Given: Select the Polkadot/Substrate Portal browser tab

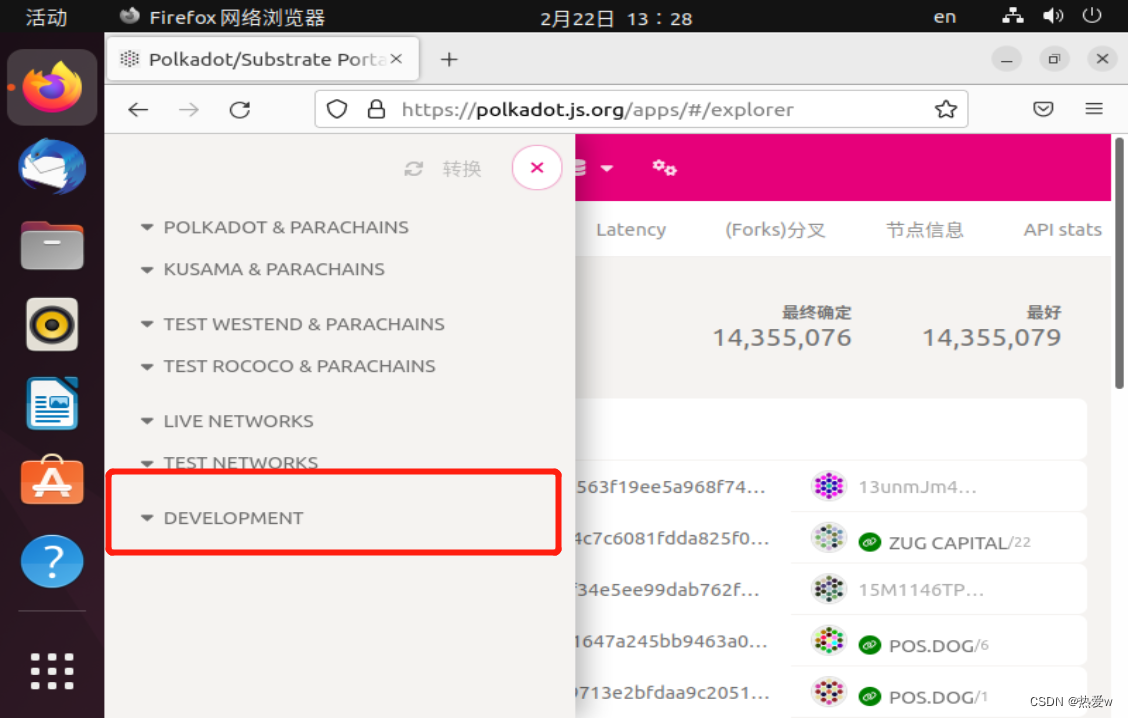Looking at the screenshot, I should [263, 59].
